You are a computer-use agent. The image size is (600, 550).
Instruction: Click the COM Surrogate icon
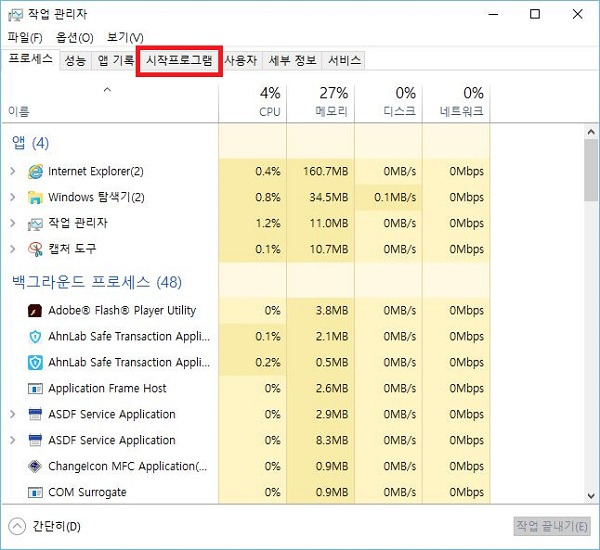tap(35, 492)
